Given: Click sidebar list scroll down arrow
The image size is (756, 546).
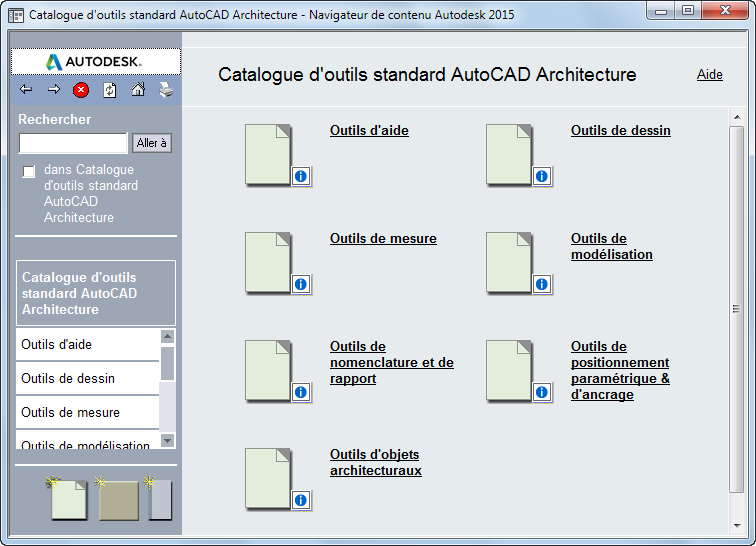Looking at the screenshot, I should click(x=167, y=440).
